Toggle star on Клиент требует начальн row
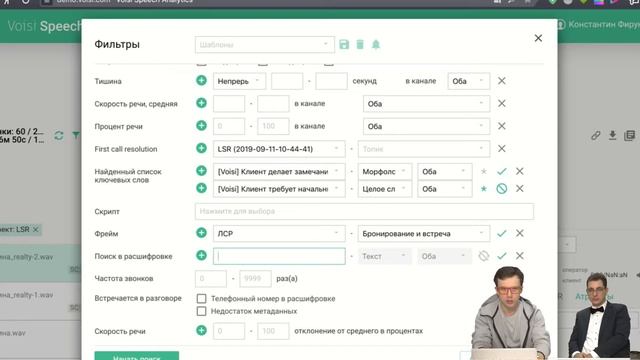The image size is (640, 360). pyautogui.click(x=484, y=189)
